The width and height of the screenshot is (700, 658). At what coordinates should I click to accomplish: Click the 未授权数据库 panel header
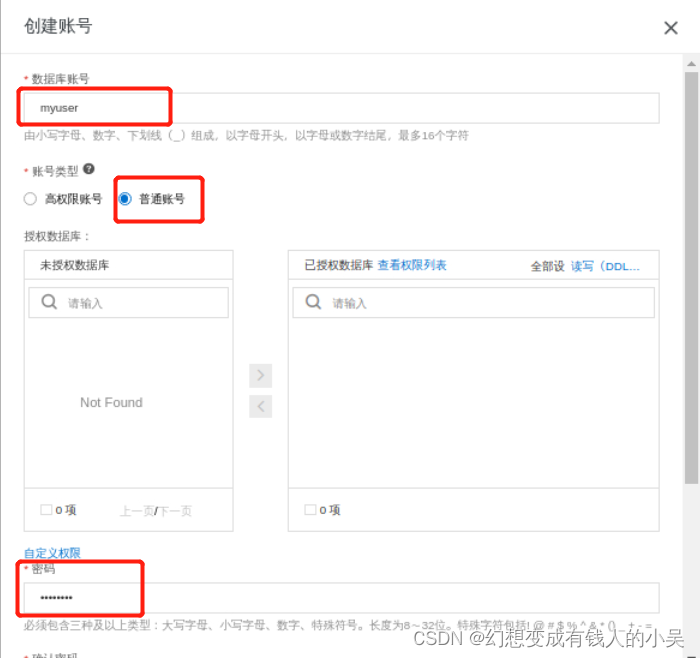tap(129, 265)
